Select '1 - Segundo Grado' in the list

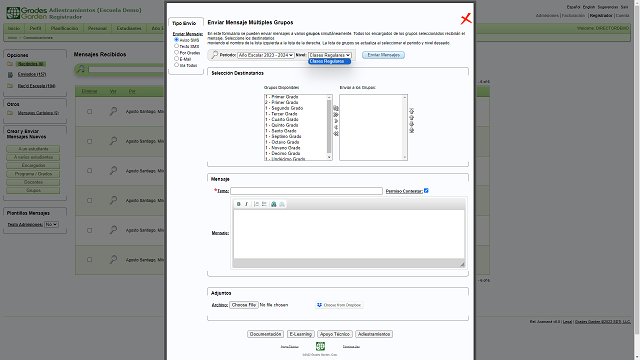point(284,108)
